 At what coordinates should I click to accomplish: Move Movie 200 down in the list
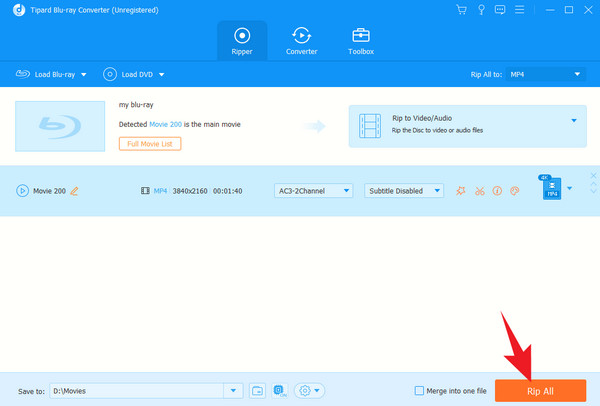593,191
